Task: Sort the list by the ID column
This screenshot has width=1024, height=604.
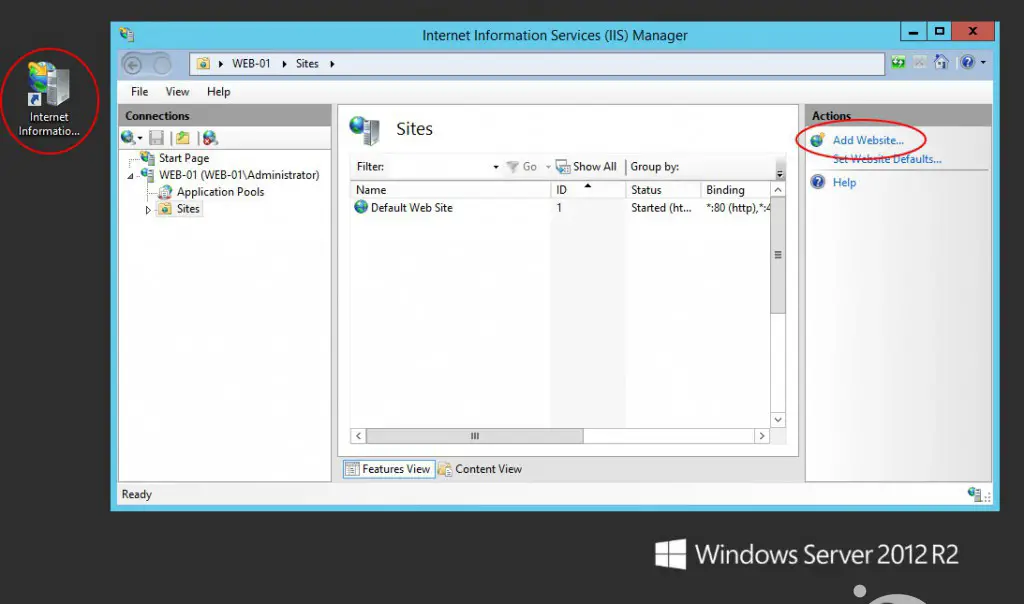Action: [588, 189]
